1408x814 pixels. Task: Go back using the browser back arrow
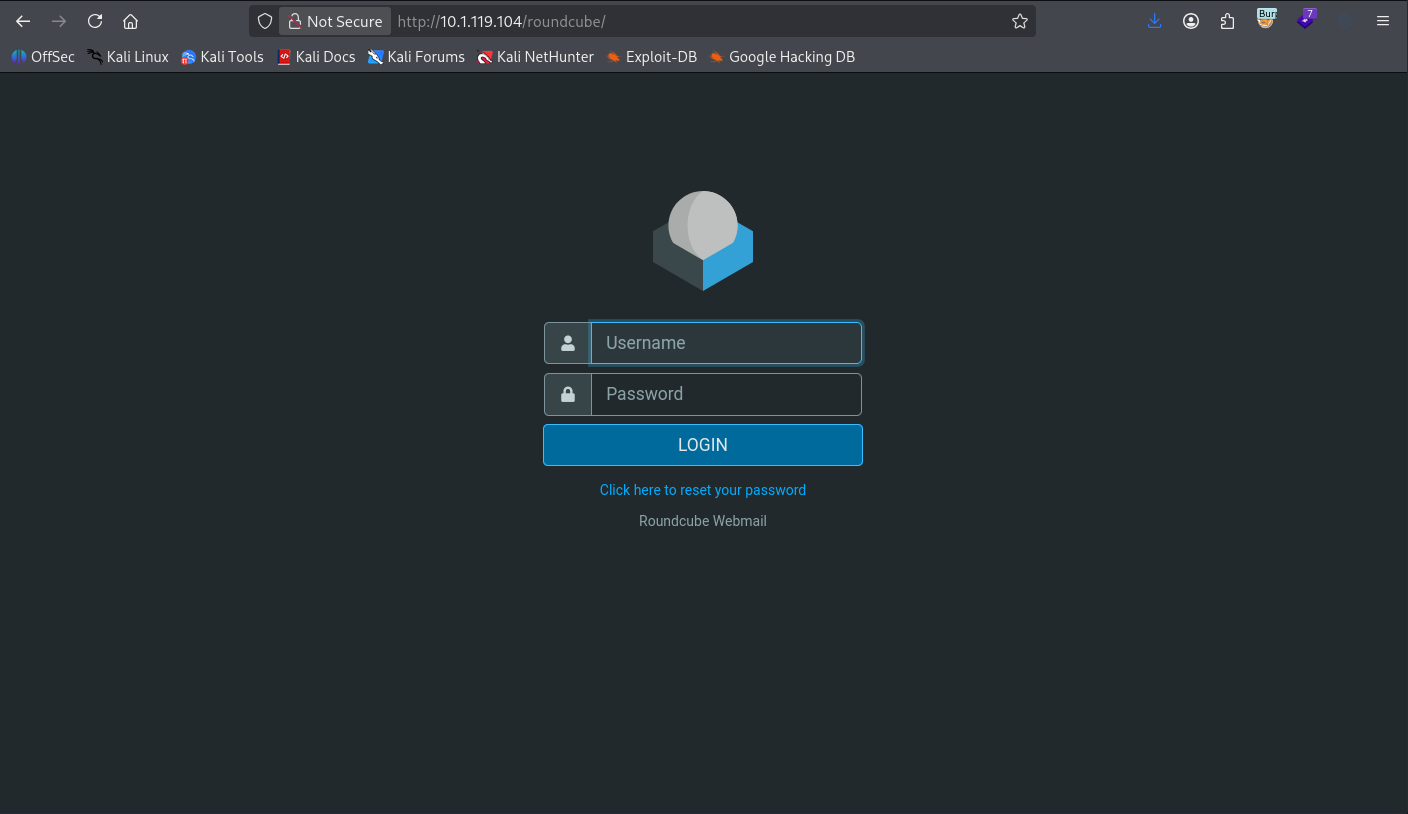point(23,21)
